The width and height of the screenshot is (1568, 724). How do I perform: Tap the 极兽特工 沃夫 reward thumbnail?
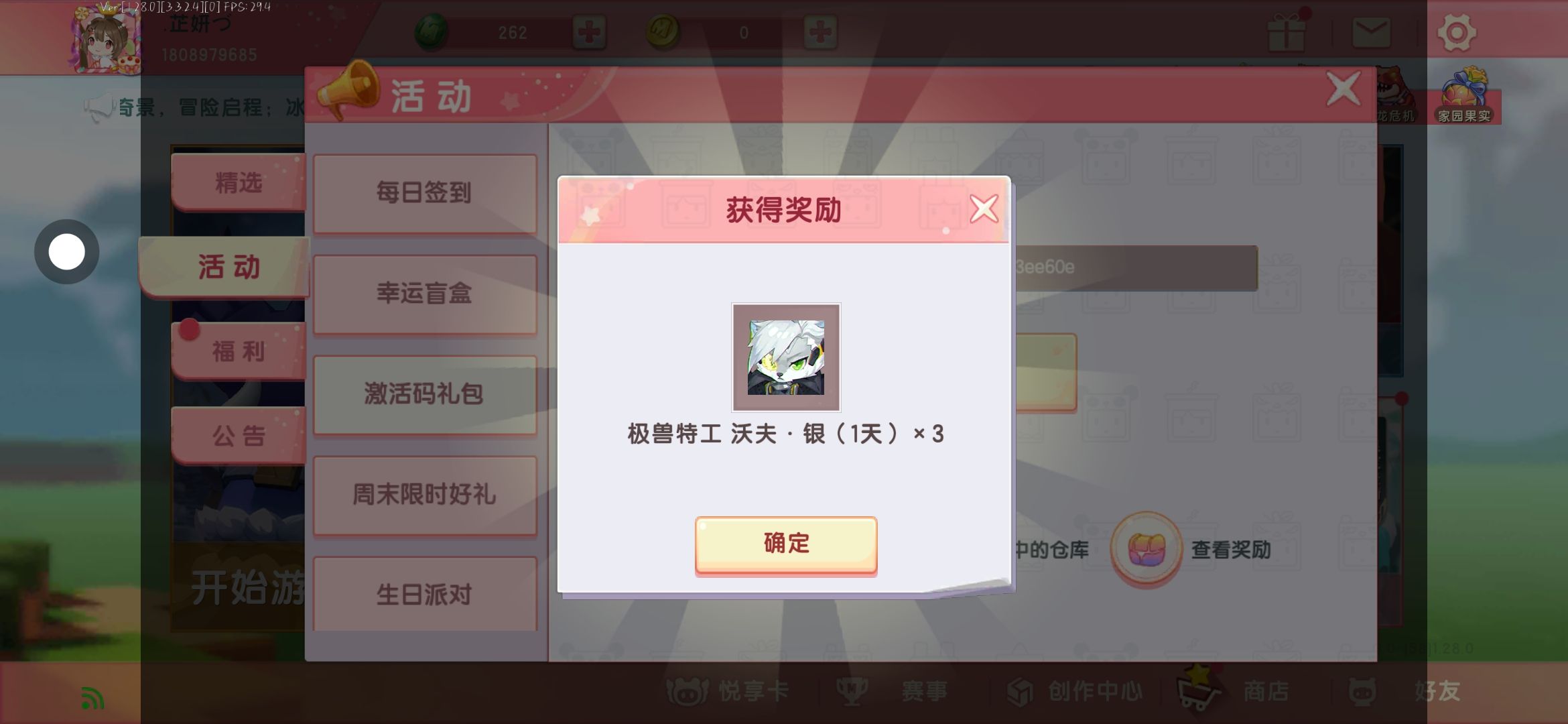coord(786,357)
